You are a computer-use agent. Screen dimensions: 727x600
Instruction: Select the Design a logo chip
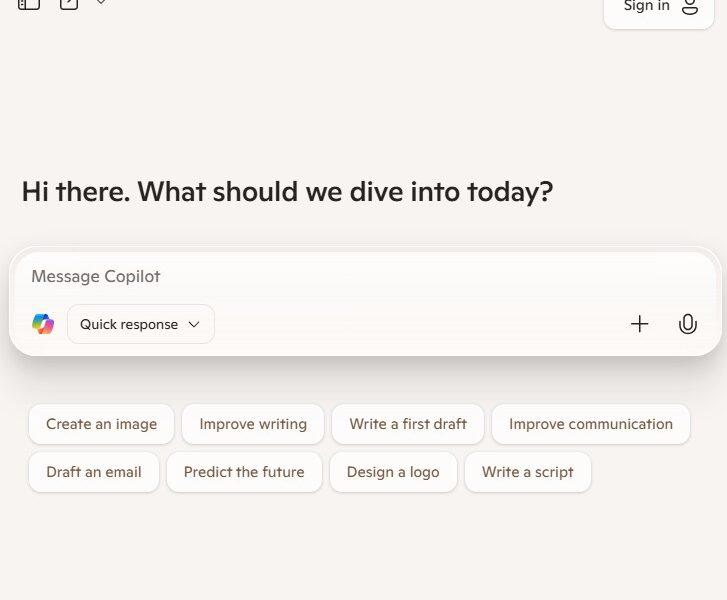393,472
